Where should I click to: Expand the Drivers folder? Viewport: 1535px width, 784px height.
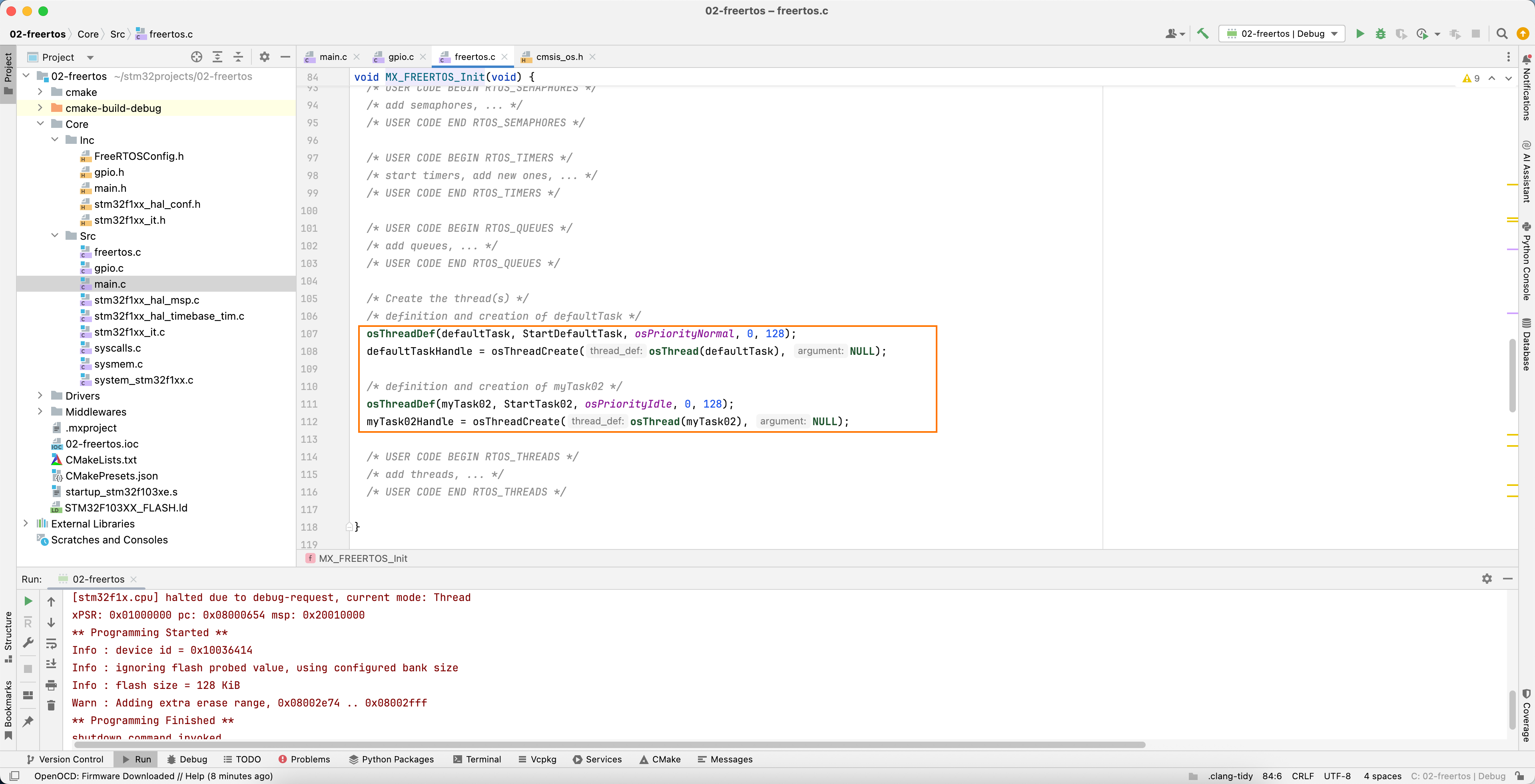(x=40, y=396)
